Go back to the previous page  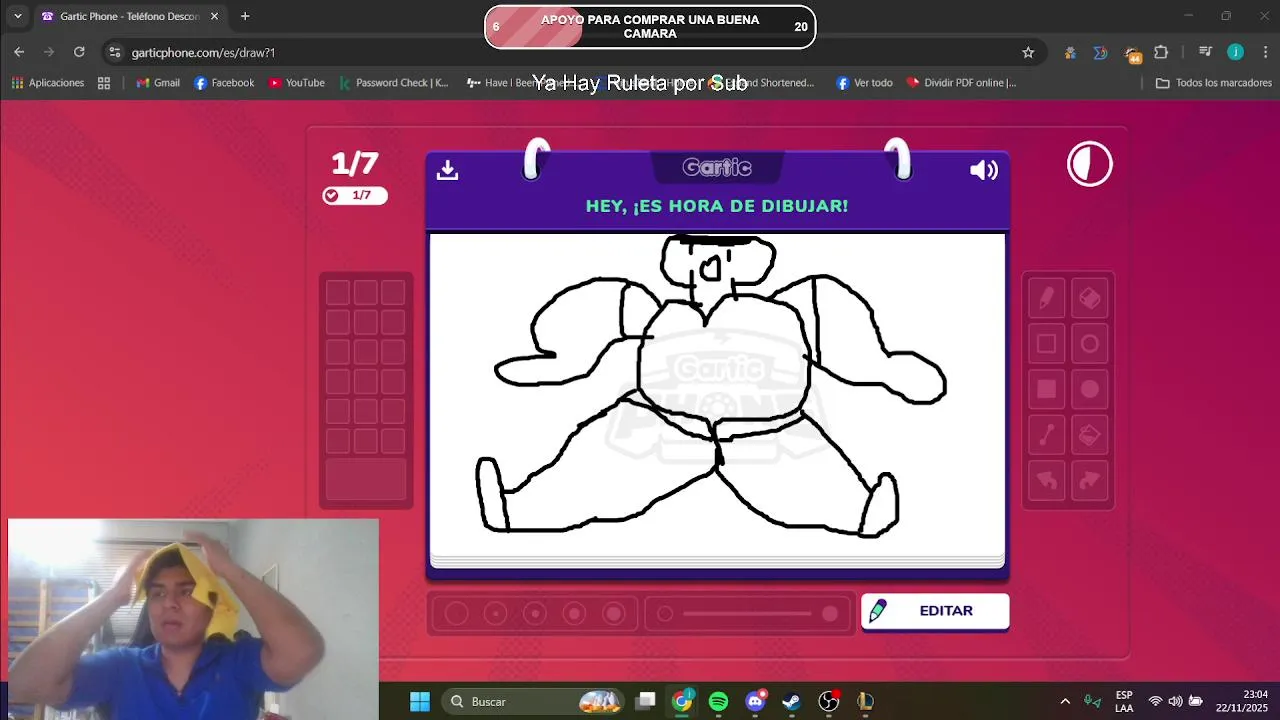19,52
